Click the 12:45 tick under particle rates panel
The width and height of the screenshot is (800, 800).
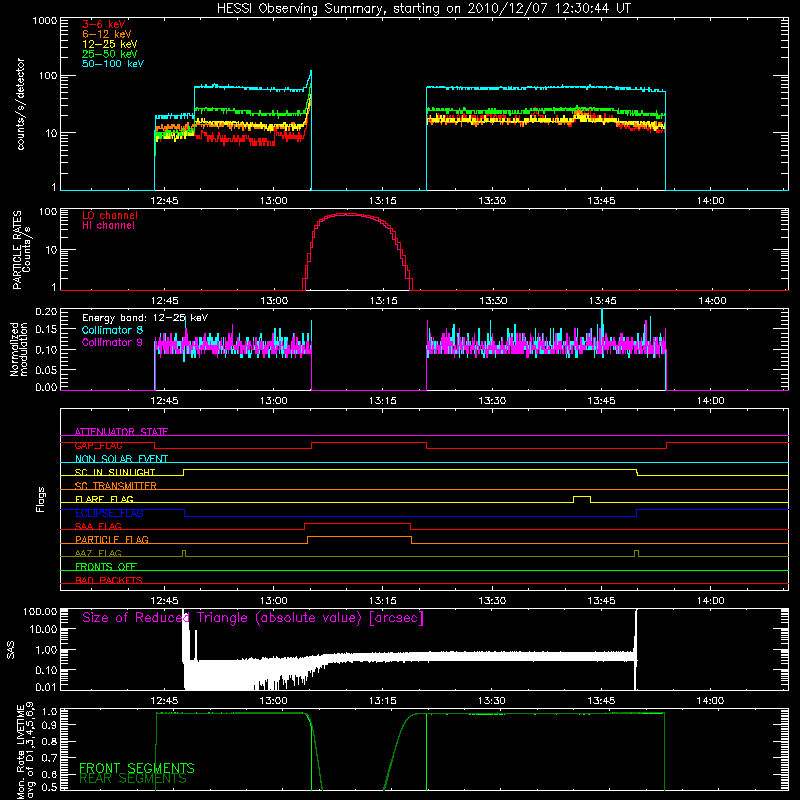[164, 301]
